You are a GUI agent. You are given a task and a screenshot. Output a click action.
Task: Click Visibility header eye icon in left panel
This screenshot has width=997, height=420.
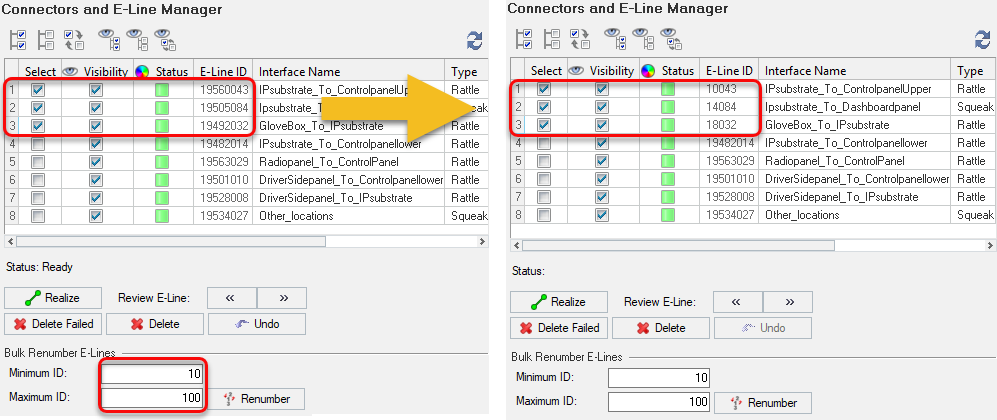[x=70, y=72]
